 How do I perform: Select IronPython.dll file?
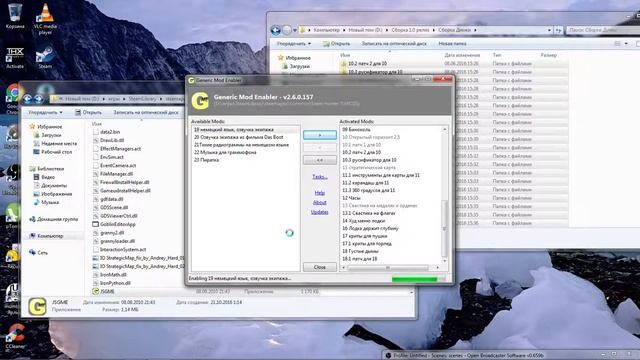coord(115,283)
